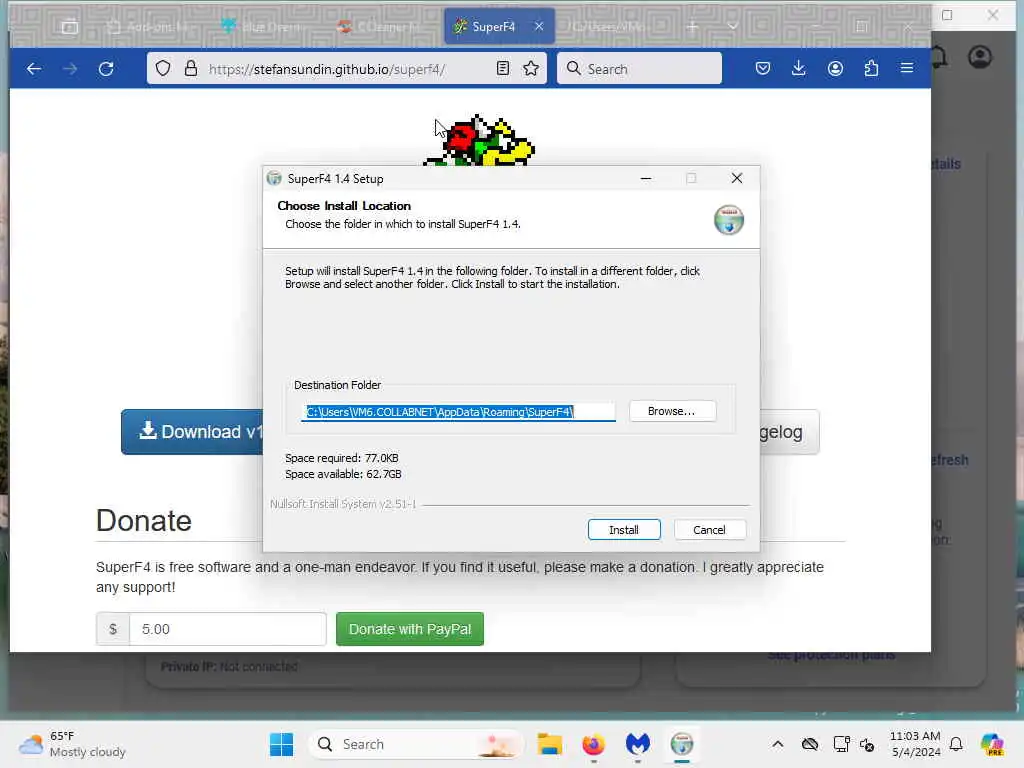This screenshot has height=768, width=1024.
Task: Click the site security padlock icon
Action: tap(191, 69)
